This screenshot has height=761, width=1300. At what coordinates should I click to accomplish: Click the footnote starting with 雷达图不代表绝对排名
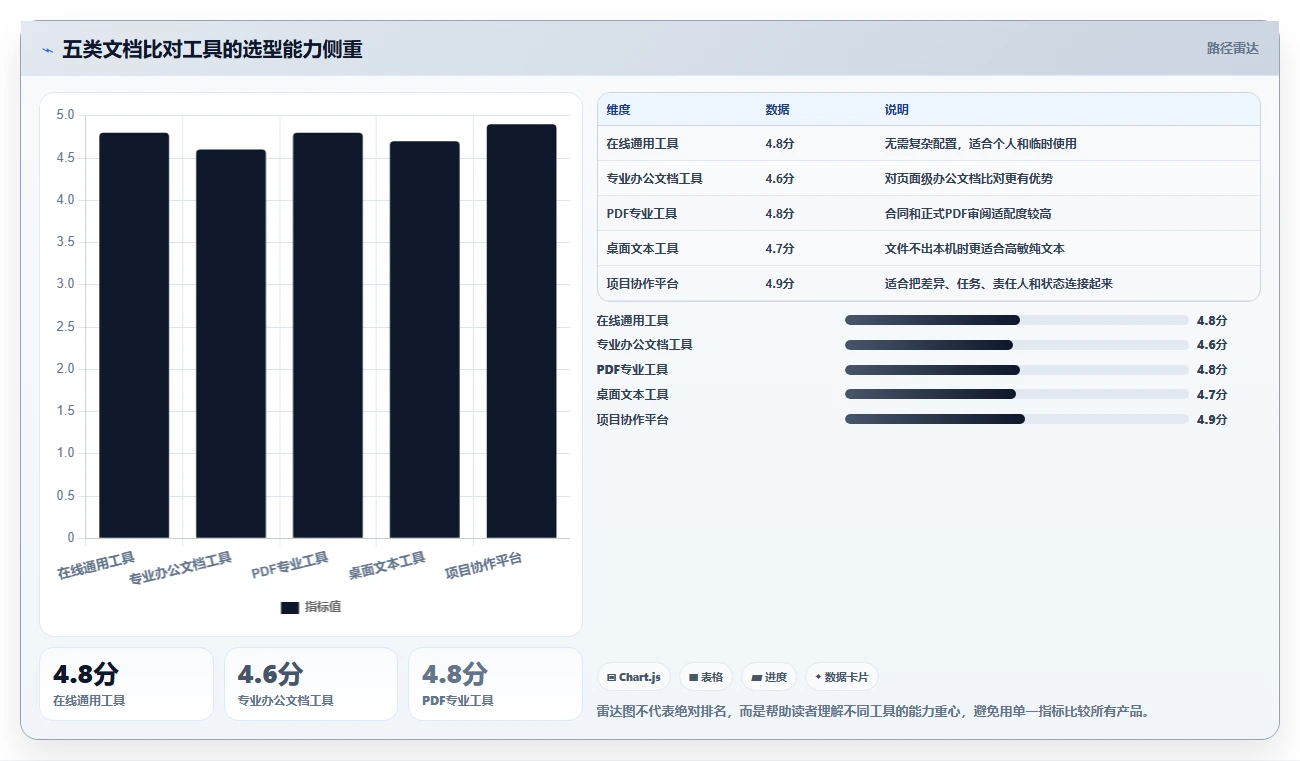point(873,712)
